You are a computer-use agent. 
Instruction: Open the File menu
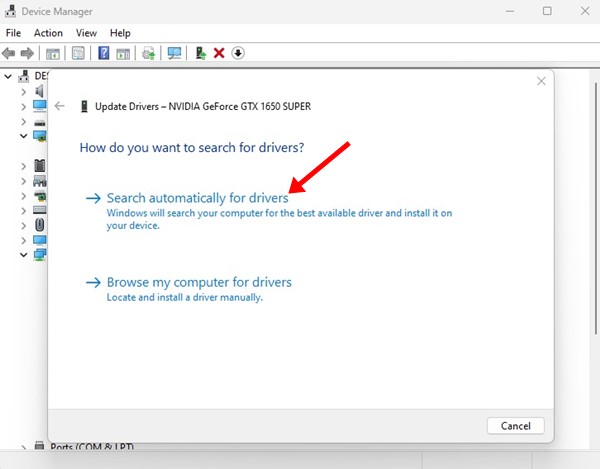click(13, 33)
